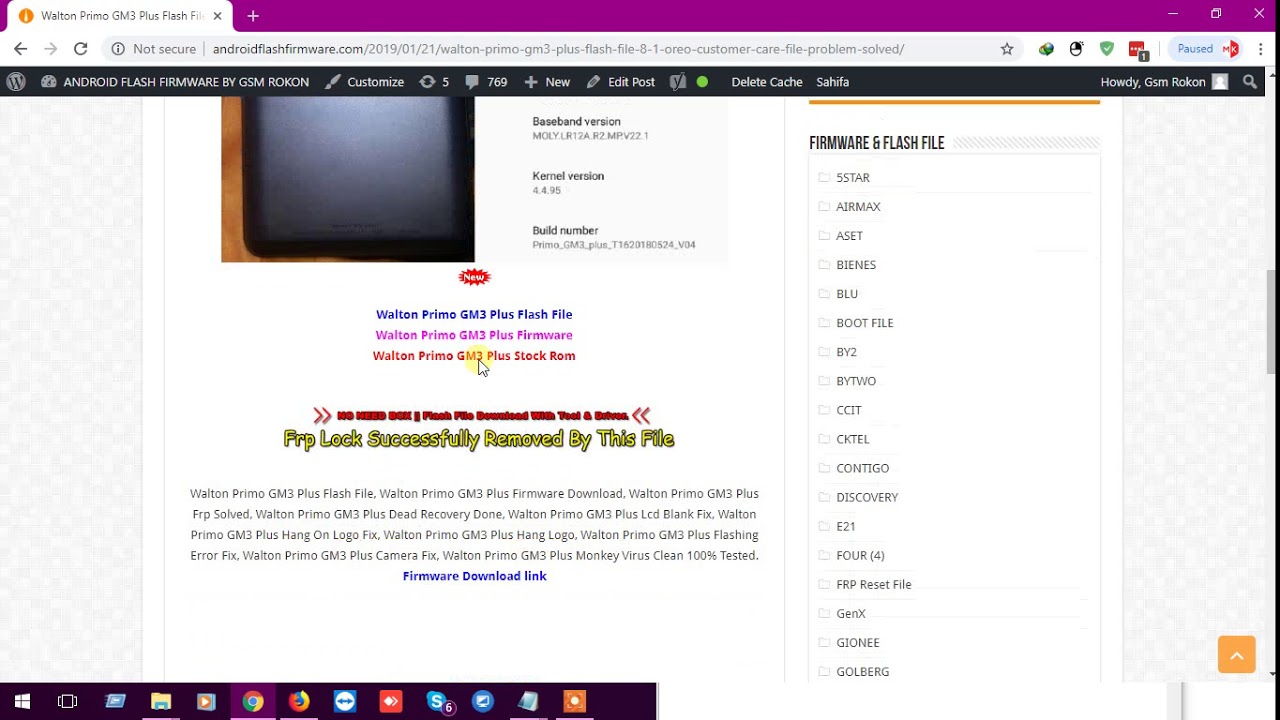Screen dimensions: 1280x720
Task: Click the page vertical scrollbar thumb
Action: point(1272,320)
